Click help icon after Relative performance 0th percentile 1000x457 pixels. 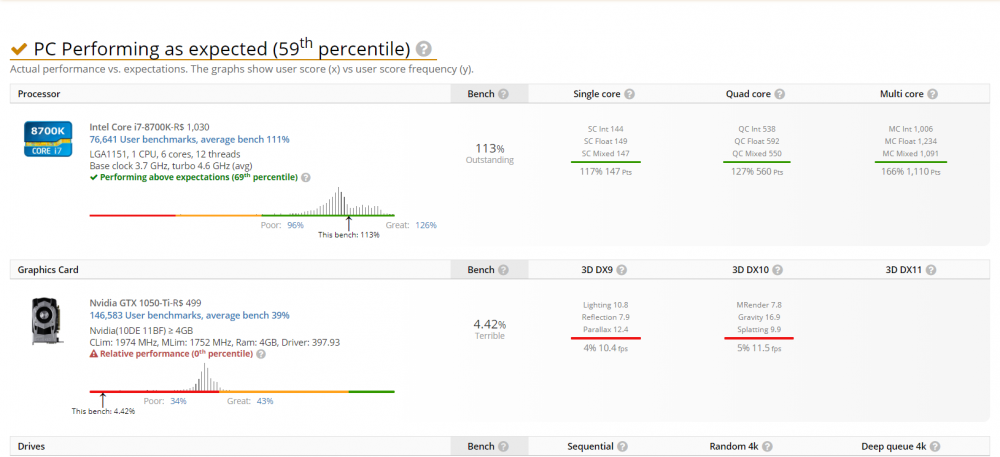261,354
